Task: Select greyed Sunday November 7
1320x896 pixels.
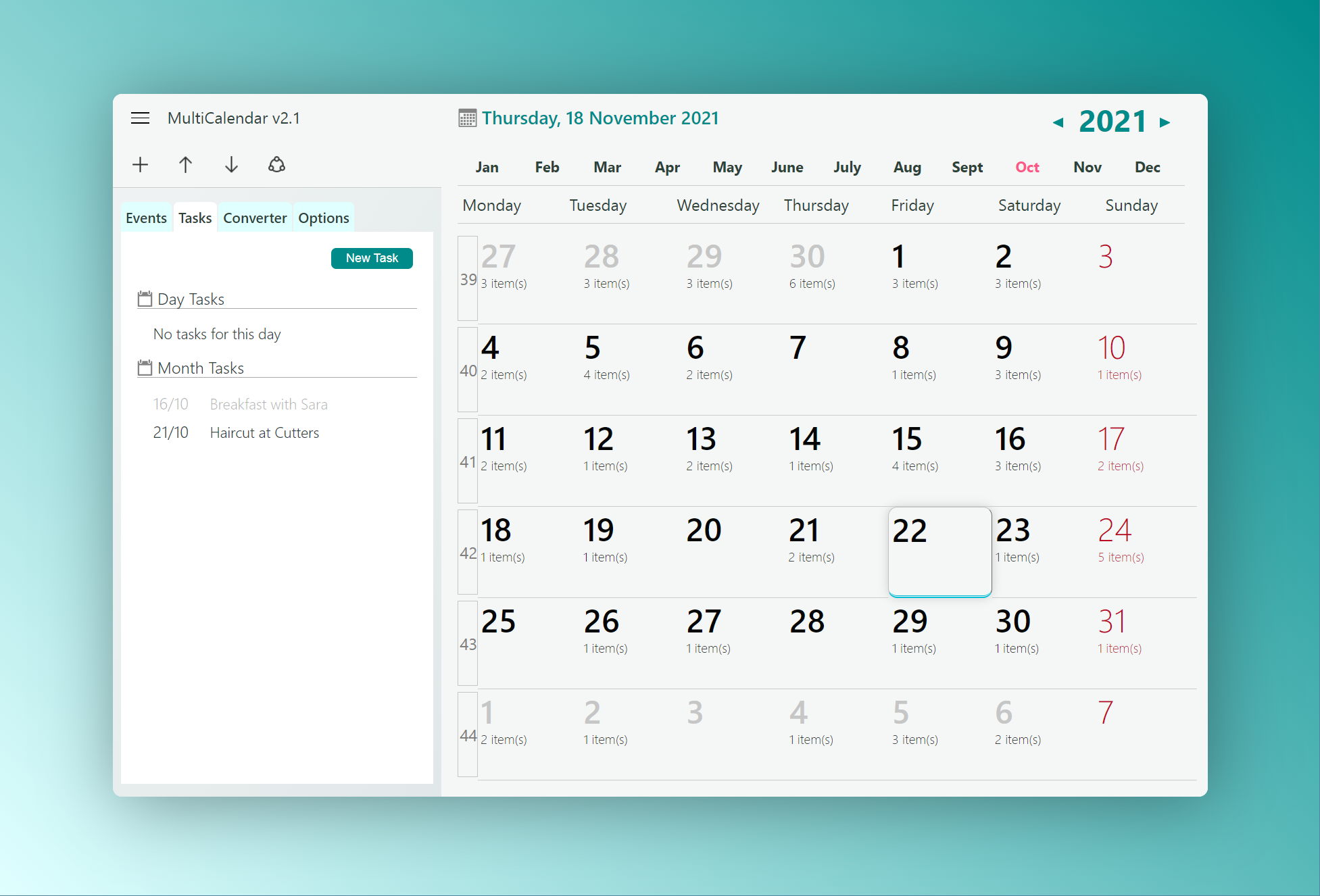Action: 1146,735
